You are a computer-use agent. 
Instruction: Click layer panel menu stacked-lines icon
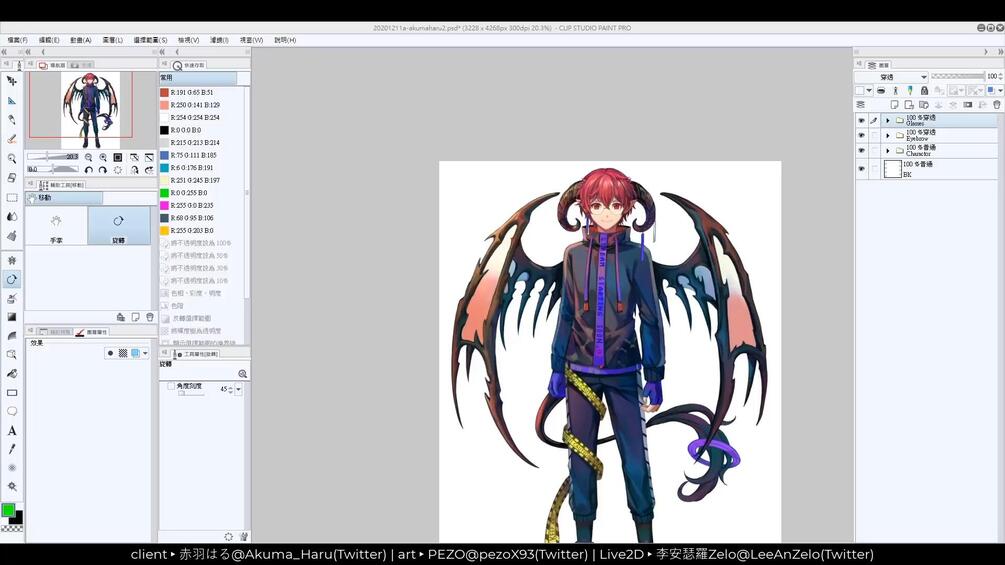(861, 104)
